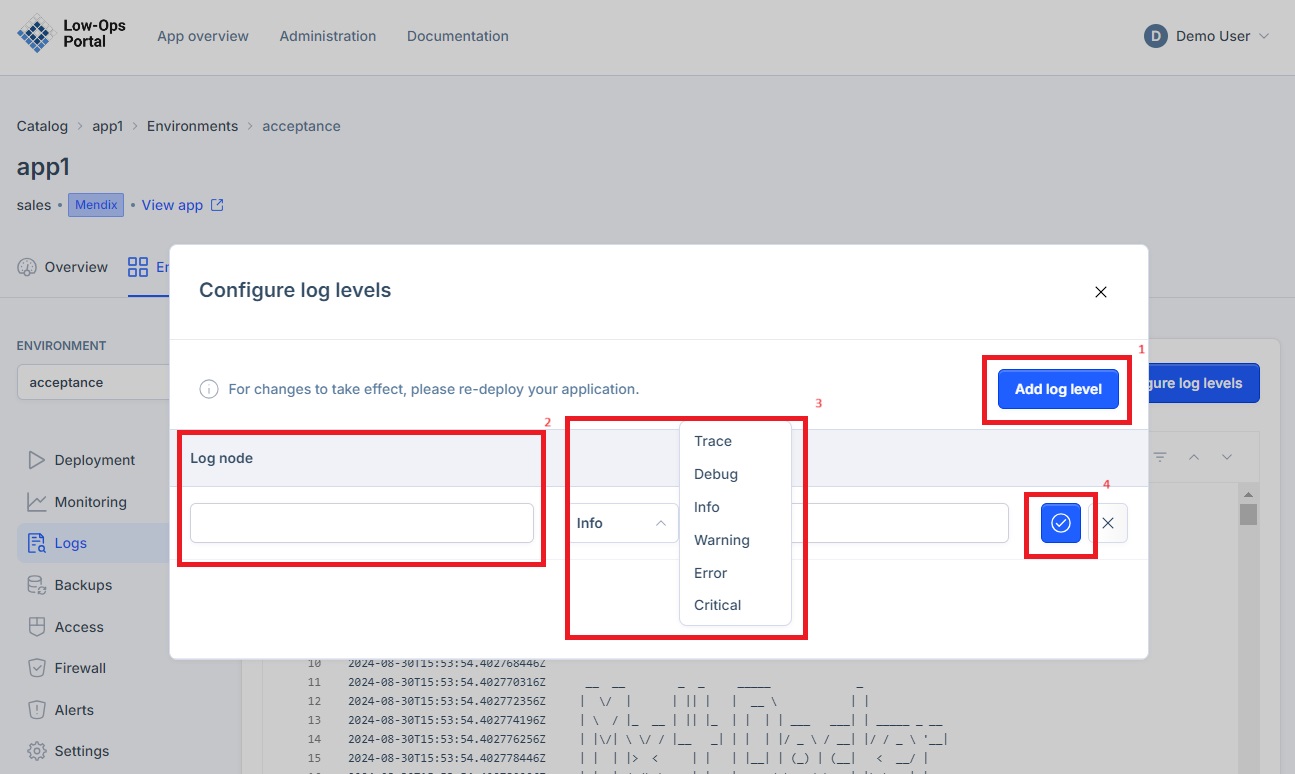Click Environments breadcrumb
The width and height of the screenshot is (1295, 774).
click(x=192, y=126)
